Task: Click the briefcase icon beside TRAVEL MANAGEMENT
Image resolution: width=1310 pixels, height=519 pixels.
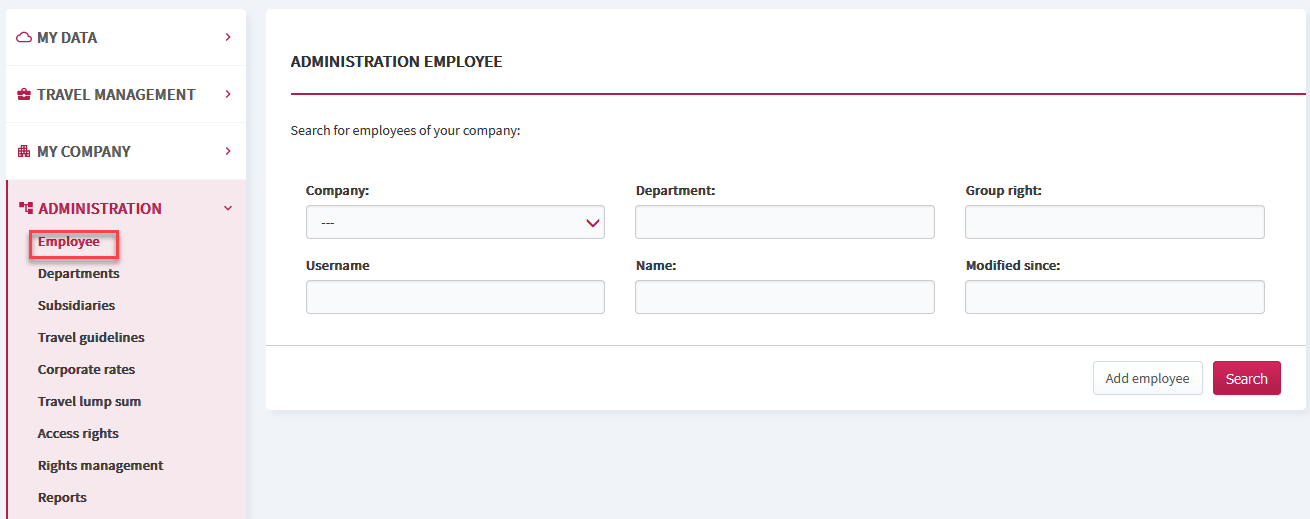Action: [25, 94]
